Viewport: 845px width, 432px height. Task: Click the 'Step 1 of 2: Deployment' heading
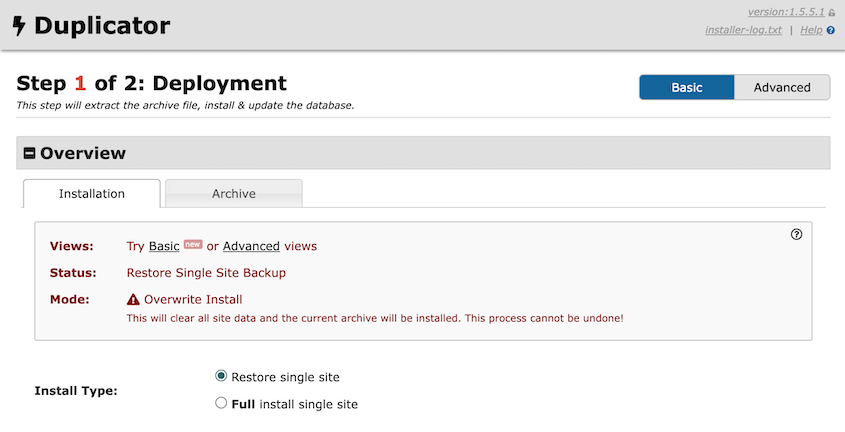point(151,83)
